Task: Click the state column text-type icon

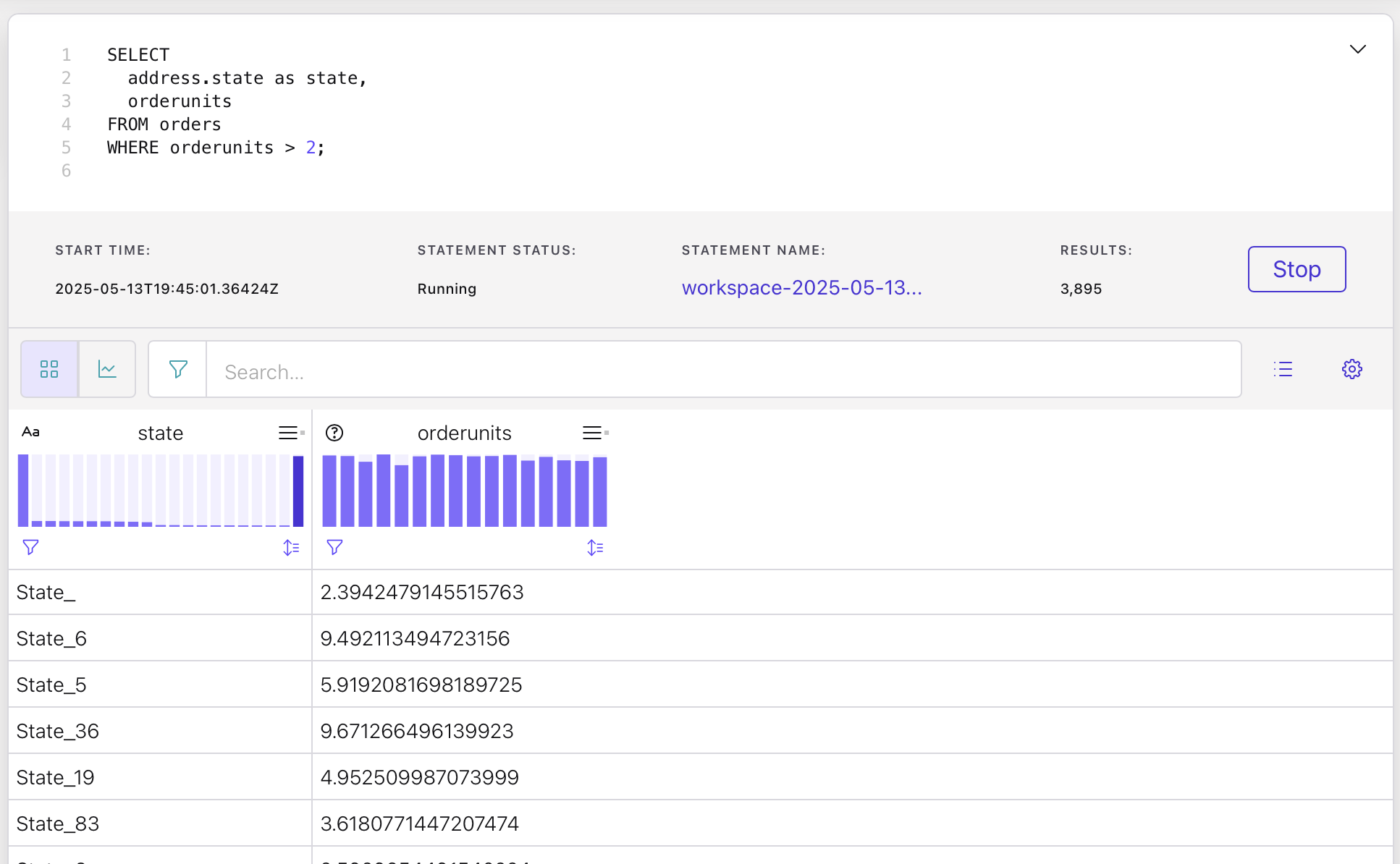Action: point(30,432)
